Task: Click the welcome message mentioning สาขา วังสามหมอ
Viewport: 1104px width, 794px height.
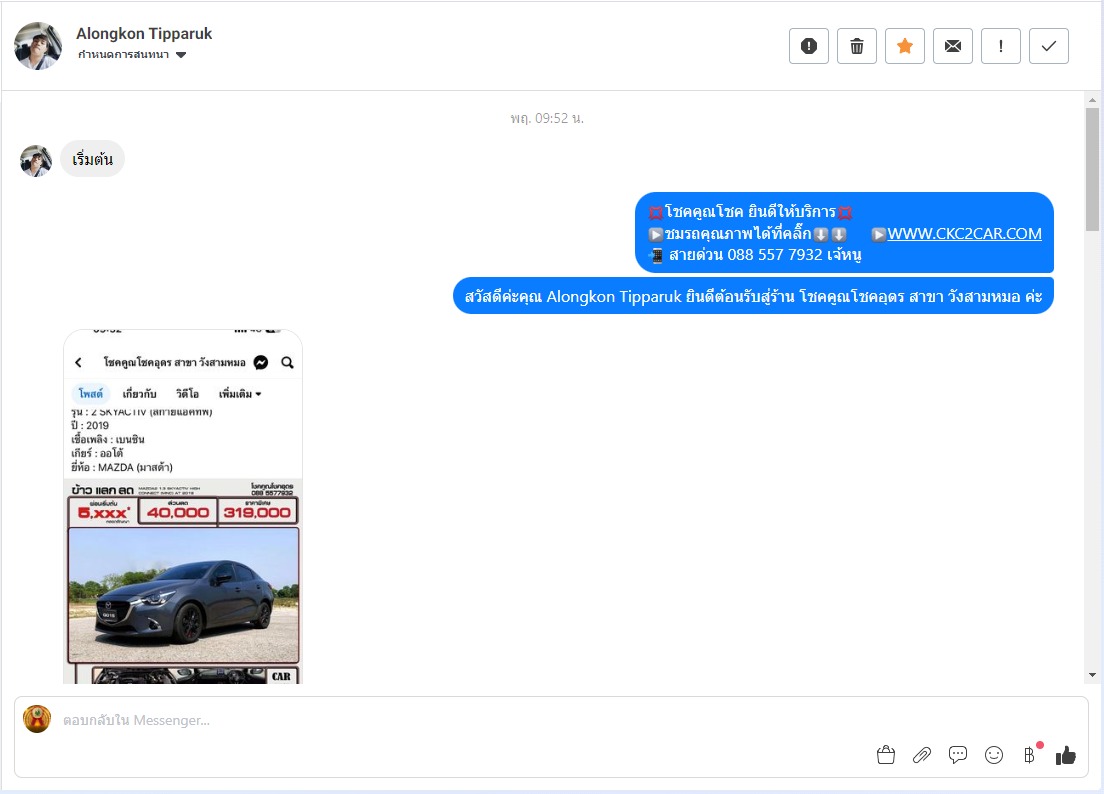Action: point(753,296)
